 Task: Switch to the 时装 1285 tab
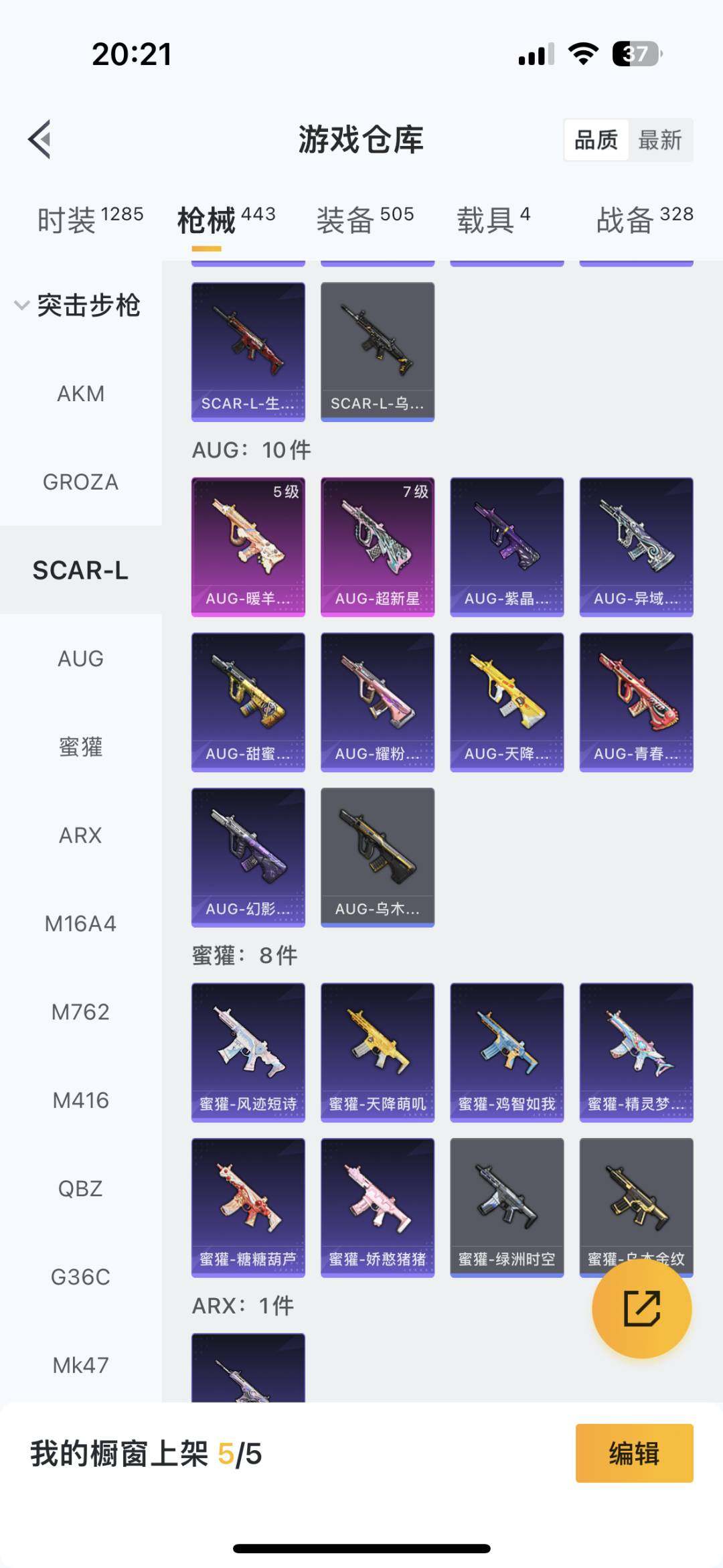point(90,220)
